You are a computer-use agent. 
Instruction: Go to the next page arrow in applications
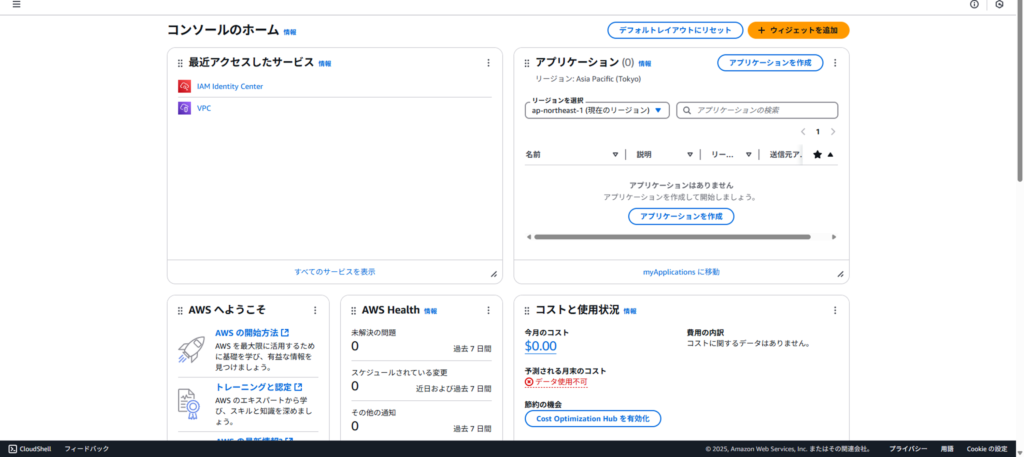[833, 132]
